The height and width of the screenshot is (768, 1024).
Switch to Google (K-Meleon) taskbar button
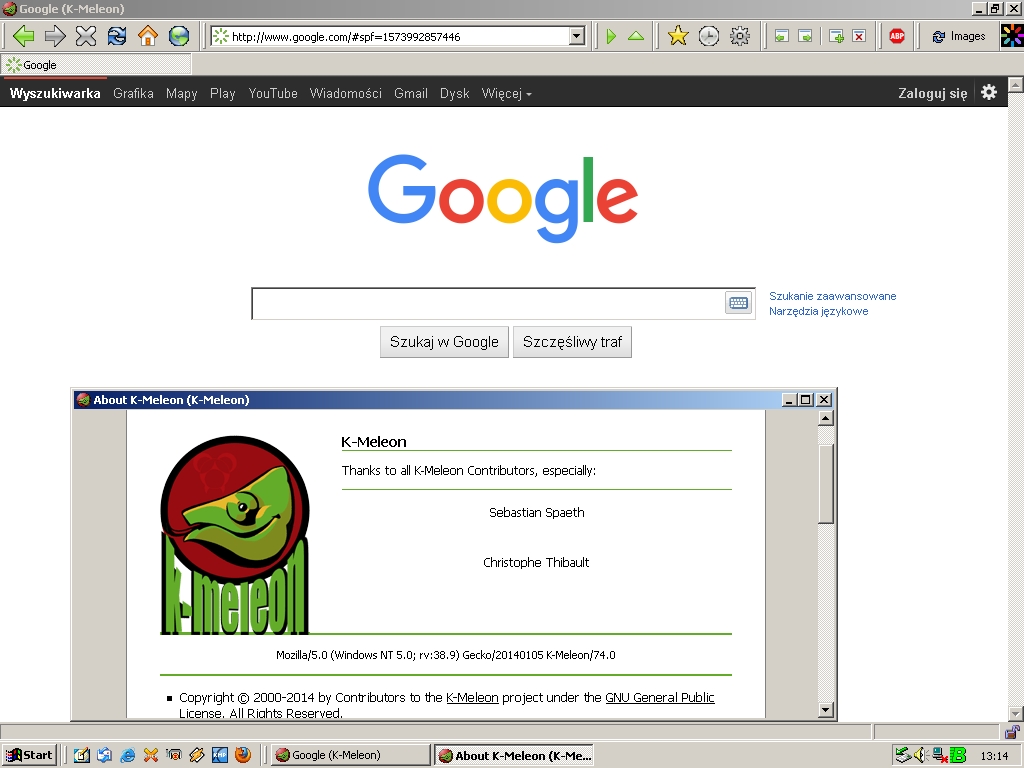tap(351, 755)
